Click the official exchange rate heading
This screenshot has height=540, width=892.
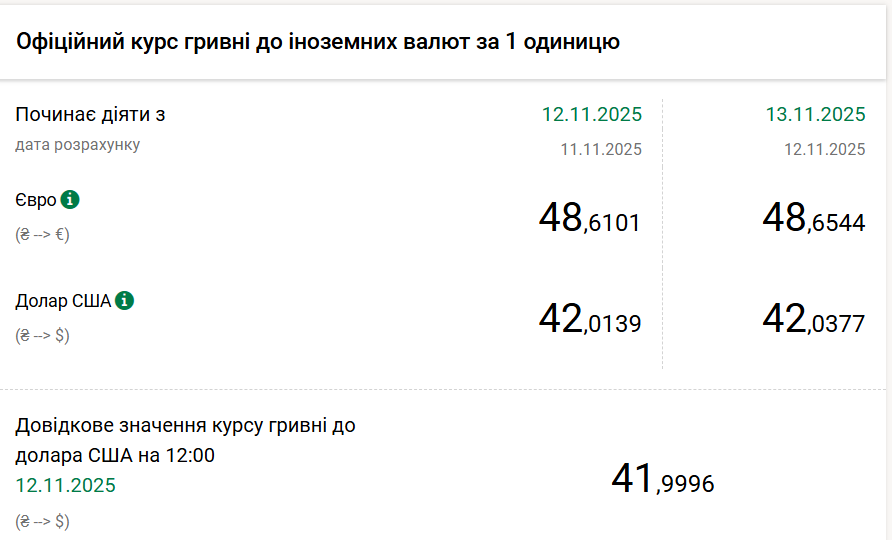(317, 41)
